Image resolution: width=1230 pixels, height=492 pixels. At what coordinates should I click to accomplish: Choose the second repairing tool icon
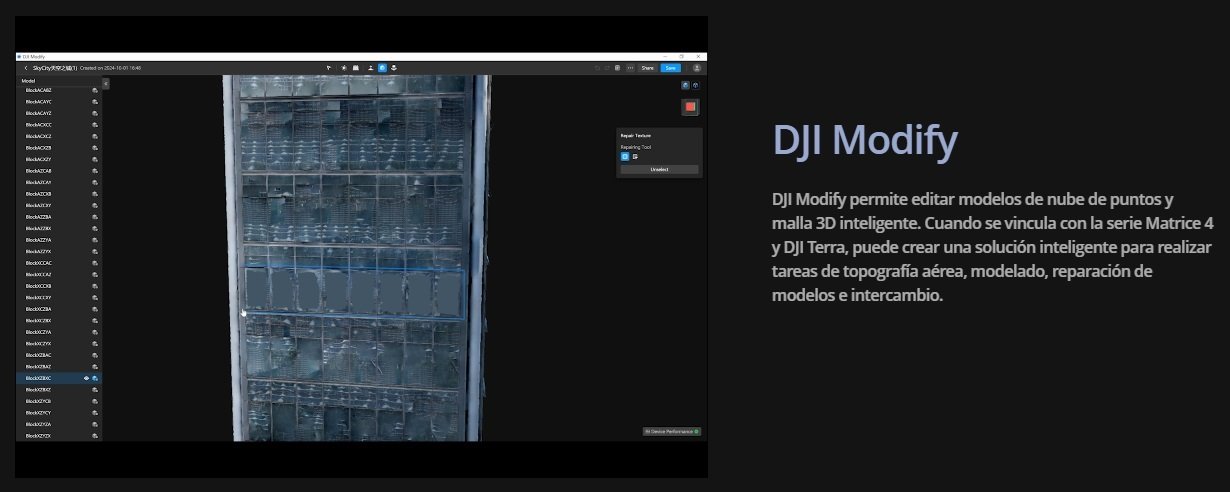click(635, 157)
